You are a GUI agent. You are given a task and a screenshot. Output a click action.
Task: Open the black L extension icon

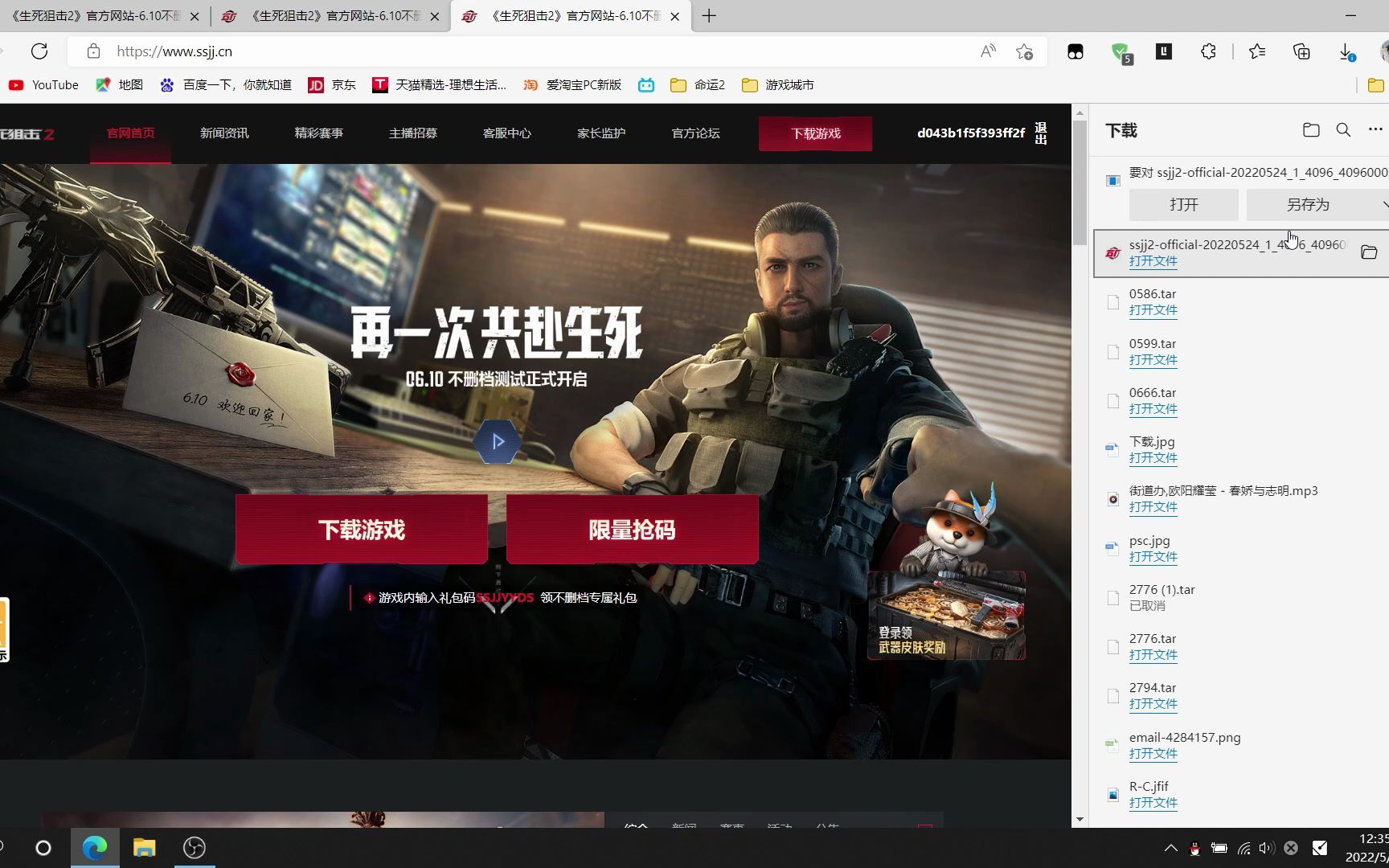tap(1164, 51)
